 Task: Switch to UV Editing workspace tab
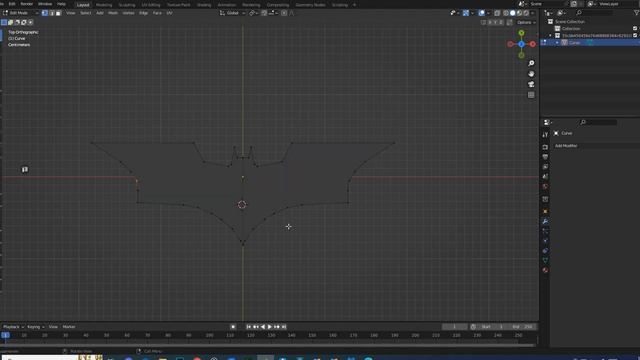pos(151,5)
